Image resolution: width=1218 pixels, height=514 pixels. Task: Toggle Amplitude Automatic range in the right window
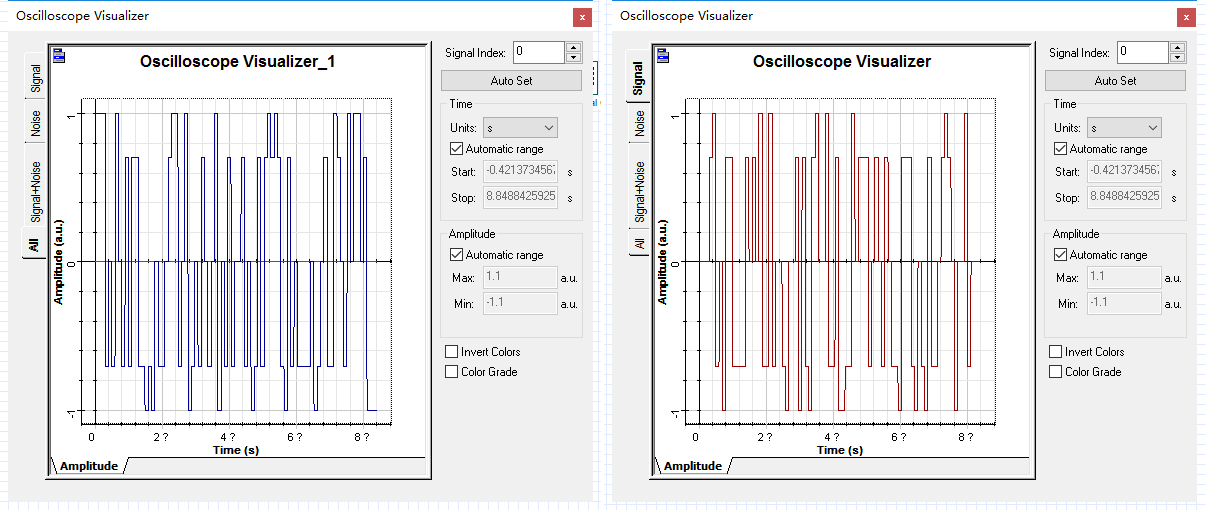pyautogui.click(x=1062, y=255)
